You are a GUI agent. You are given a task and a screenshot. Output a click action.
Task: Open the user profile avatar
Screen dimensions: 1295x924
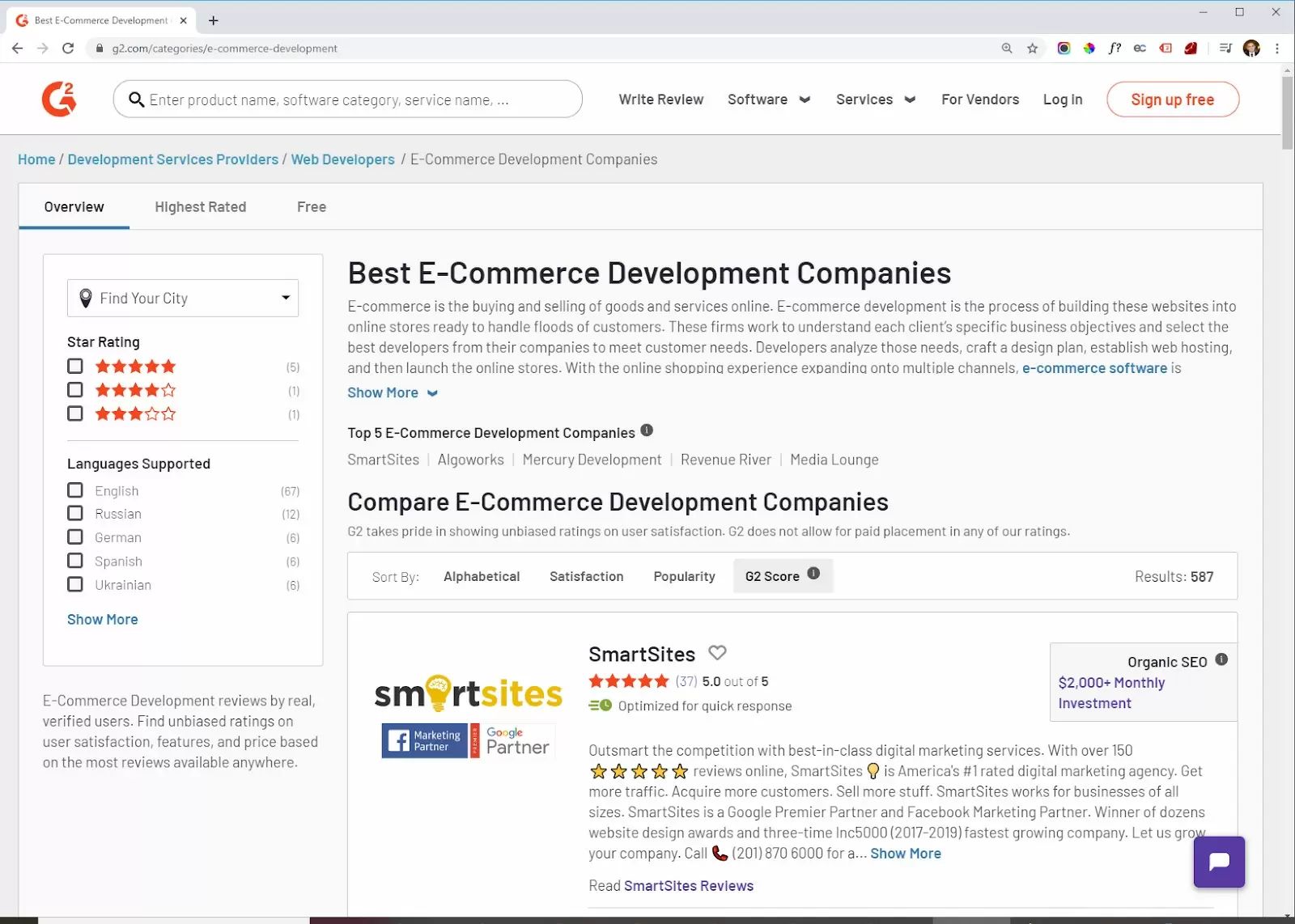click(1251, 49)
